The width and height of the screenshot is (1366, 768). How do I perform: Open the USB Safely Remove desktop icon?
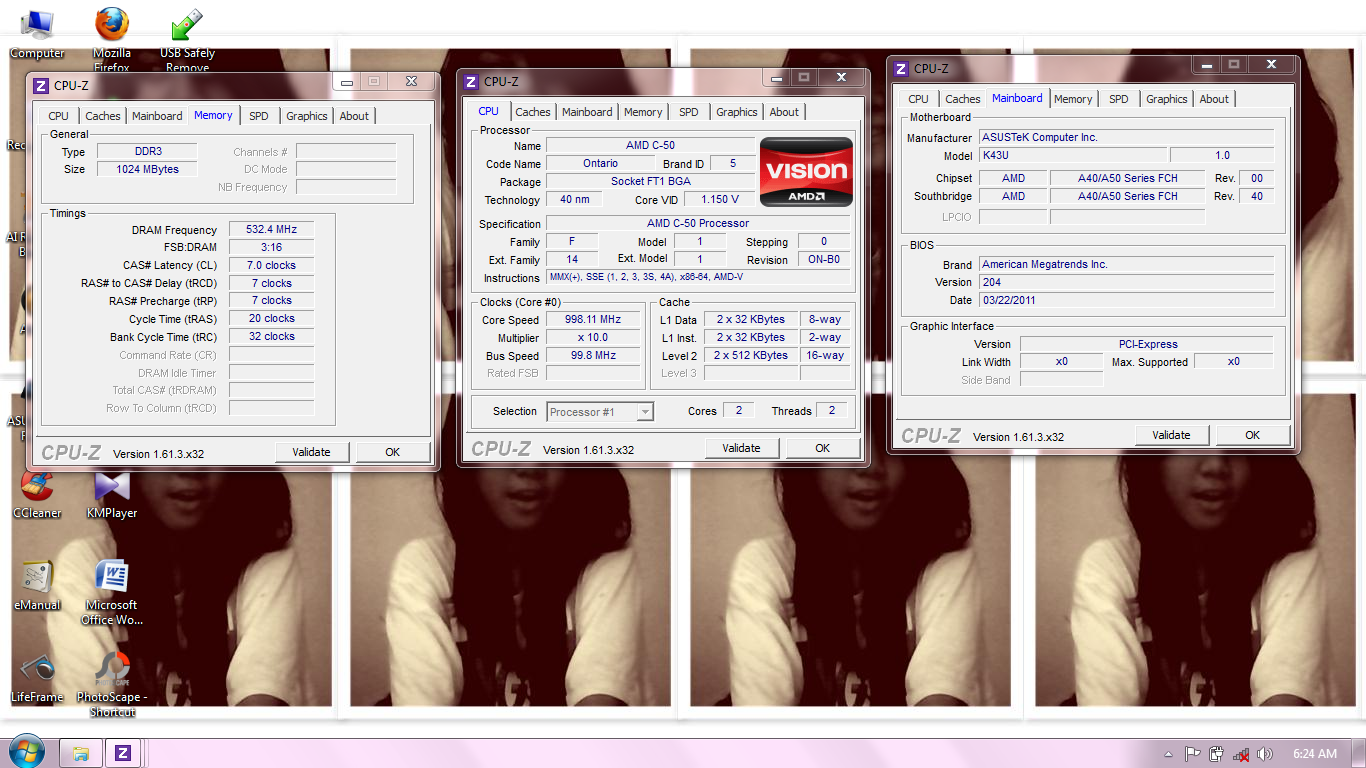pyautogui.click(x=187, y=38)
